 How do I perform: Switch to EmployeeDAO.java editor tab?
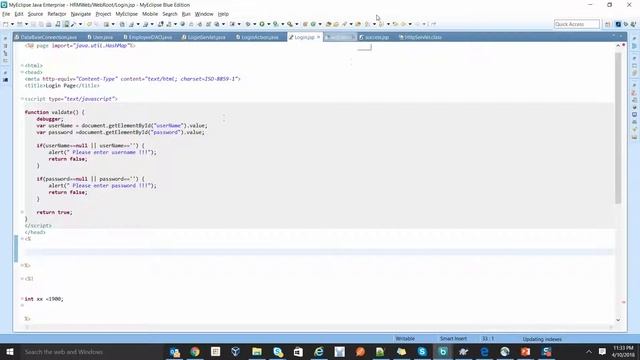pyautogui.click(x=148, y=37)
